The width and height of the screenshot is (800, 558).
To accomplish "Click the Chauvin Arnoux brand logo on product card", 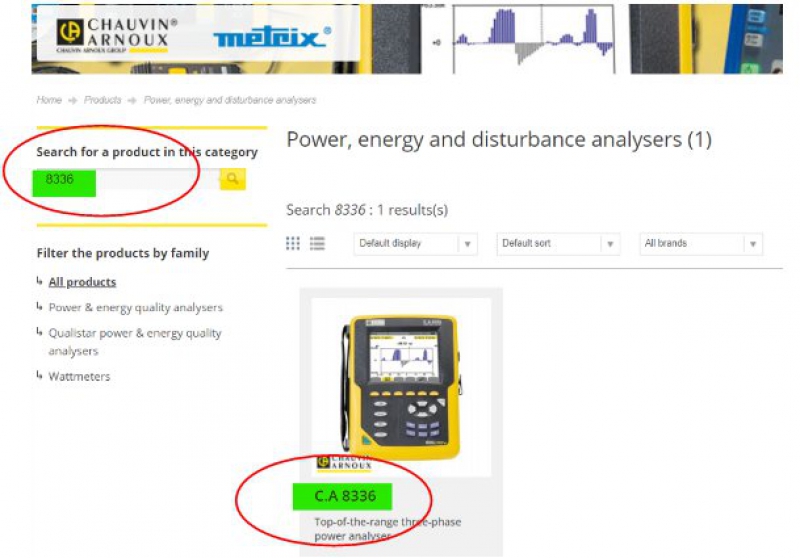I will click(344, 462).
